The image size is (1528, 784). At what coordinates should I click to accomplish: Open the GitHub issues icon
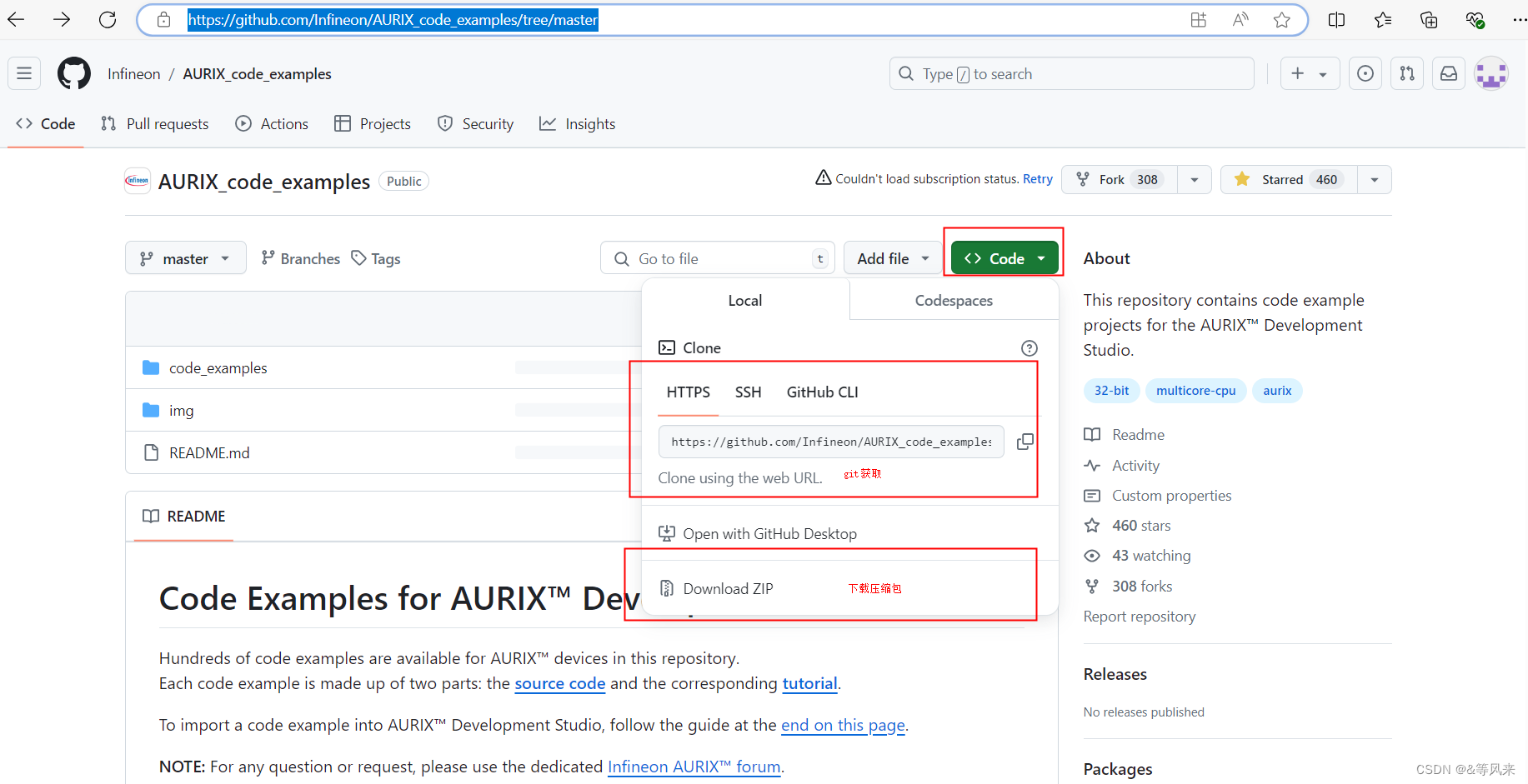click(1365, 73)
